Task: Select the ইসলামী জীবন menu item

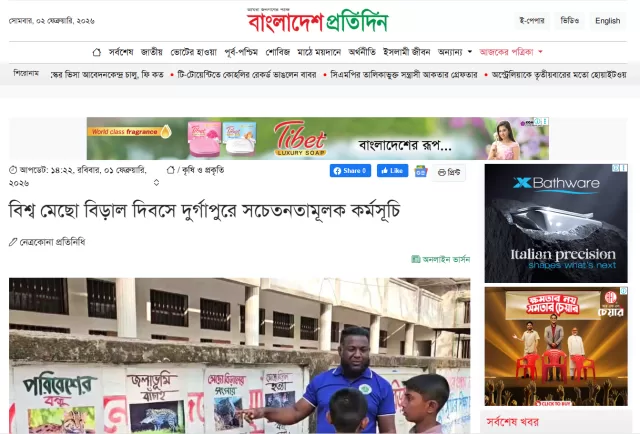Action: click(x=407, y=52)
